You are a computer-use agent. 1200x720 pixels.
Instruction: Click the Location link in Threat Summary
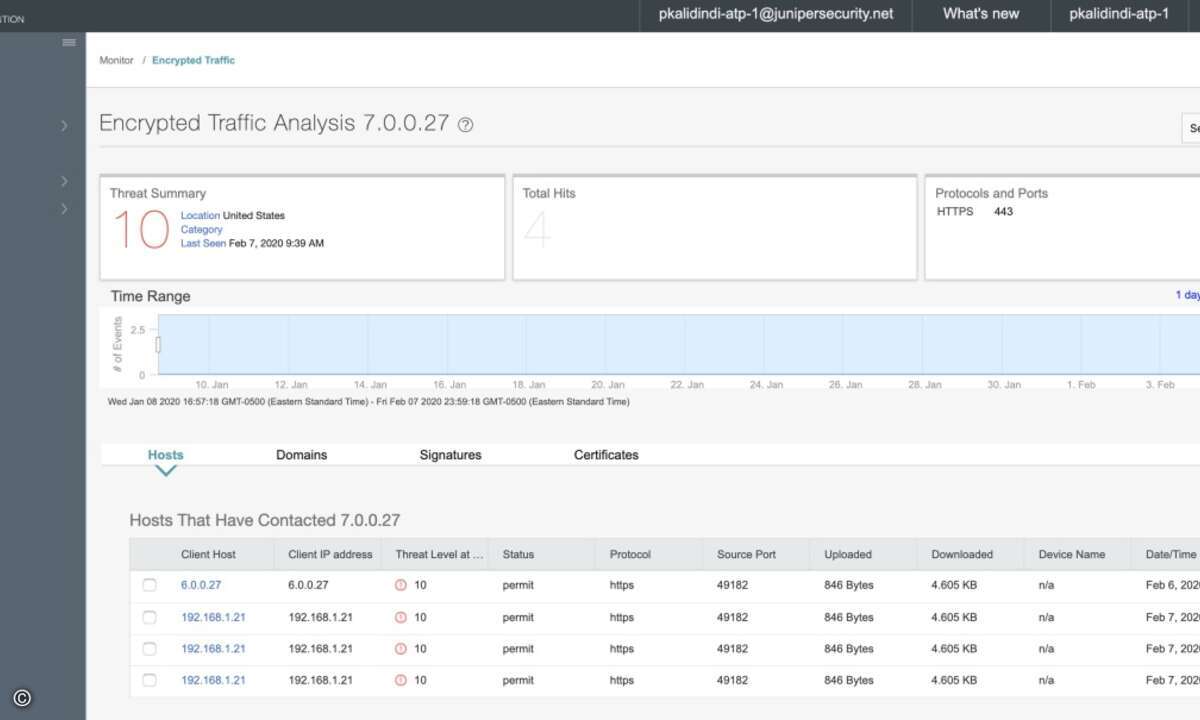tap(200, 215)
